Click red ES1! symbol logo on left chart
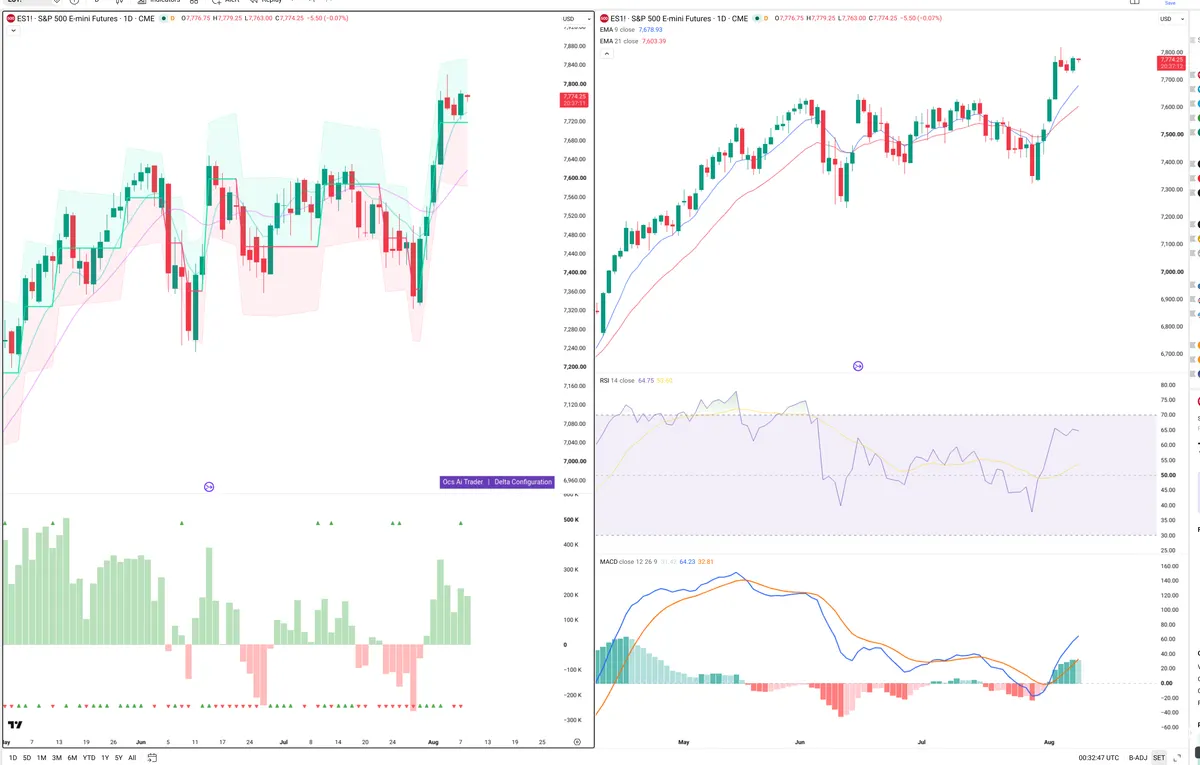 pos(11,18)
